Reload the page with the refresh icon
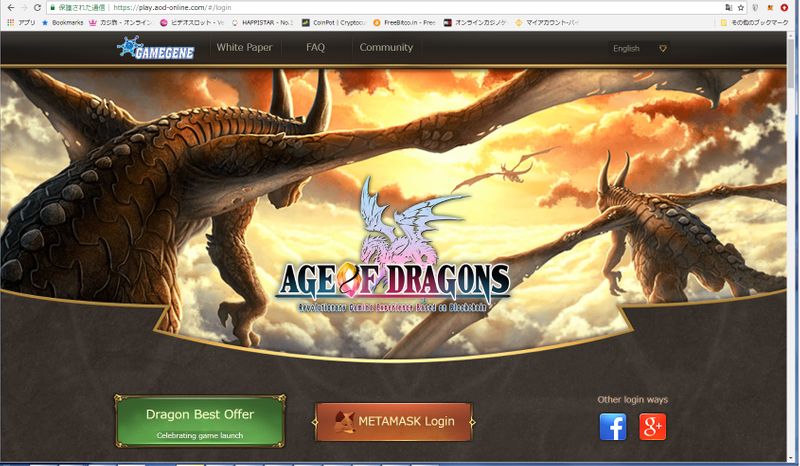This screenshot has width=800, height=466. [x=37, y=7]
